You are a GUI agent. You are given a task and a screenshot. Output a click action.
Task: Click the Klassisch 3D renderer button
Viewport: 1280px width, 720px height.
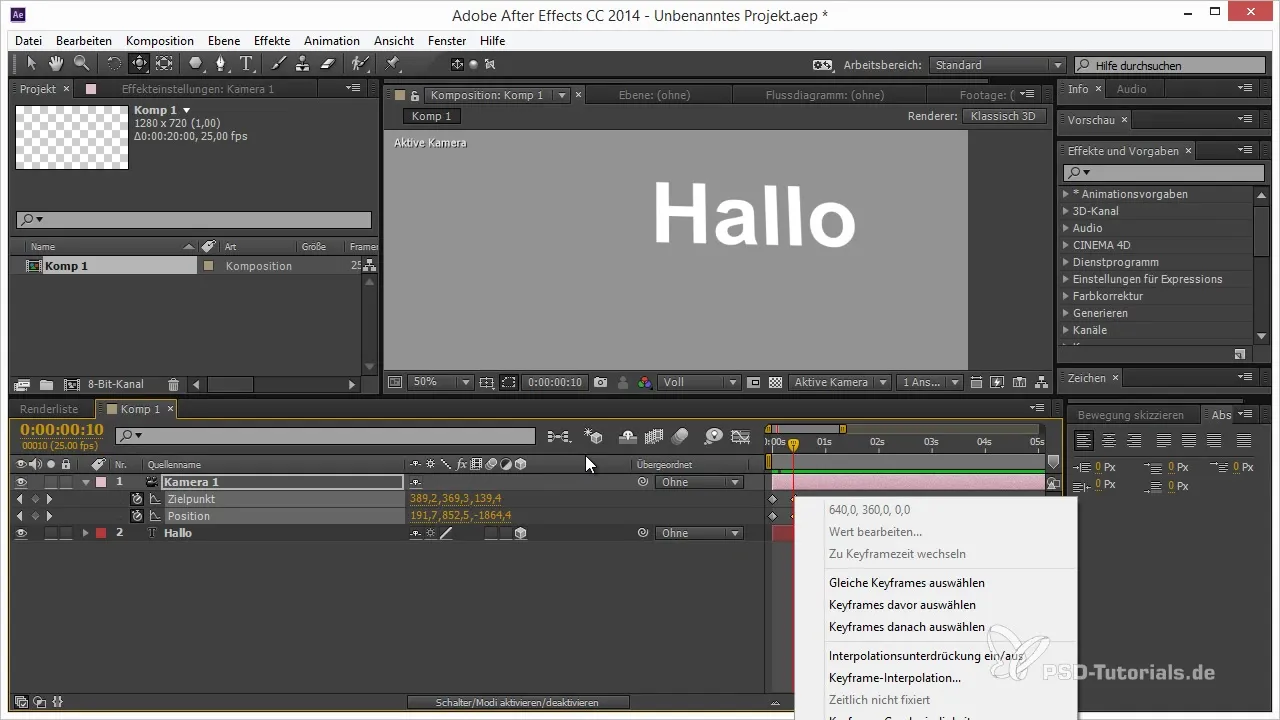click(1003, 116)
